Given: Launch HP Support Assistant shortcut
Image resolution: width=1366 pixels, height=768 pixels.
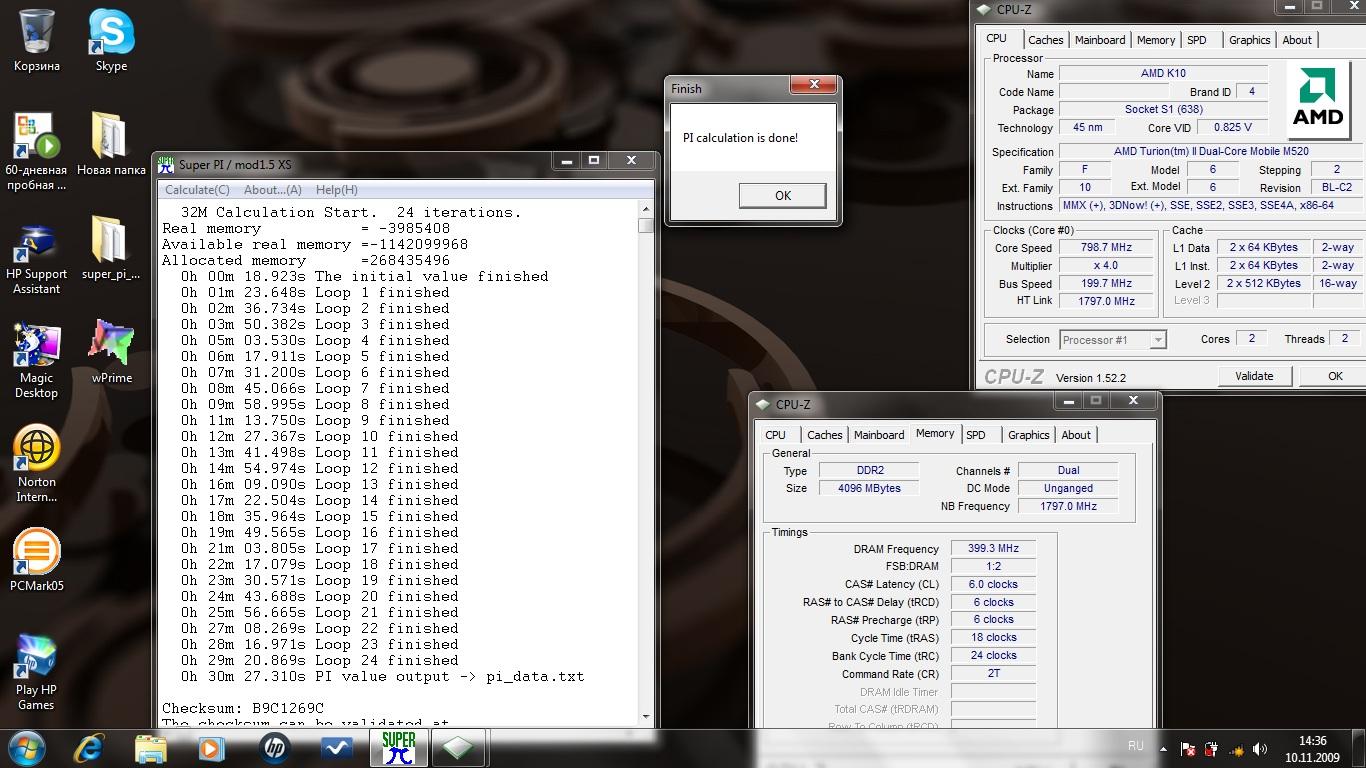Looking at the screenshot, I should point(37,256).
